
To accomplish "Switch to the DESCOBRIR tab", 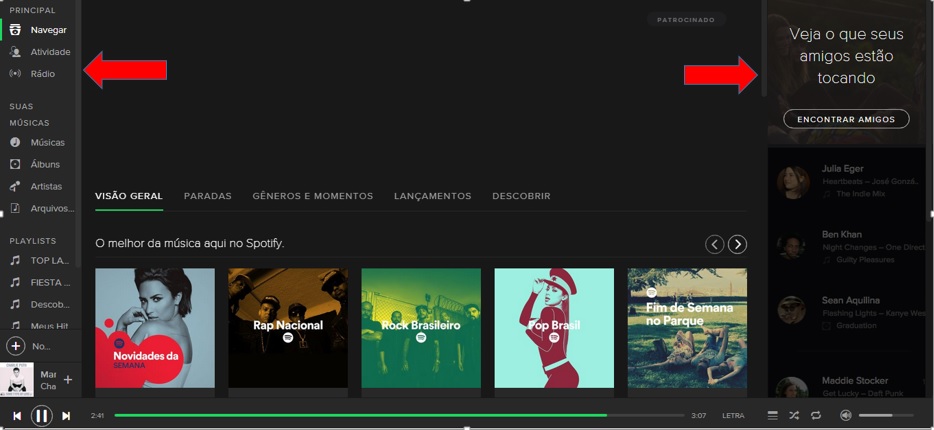I will pos(521,196).
